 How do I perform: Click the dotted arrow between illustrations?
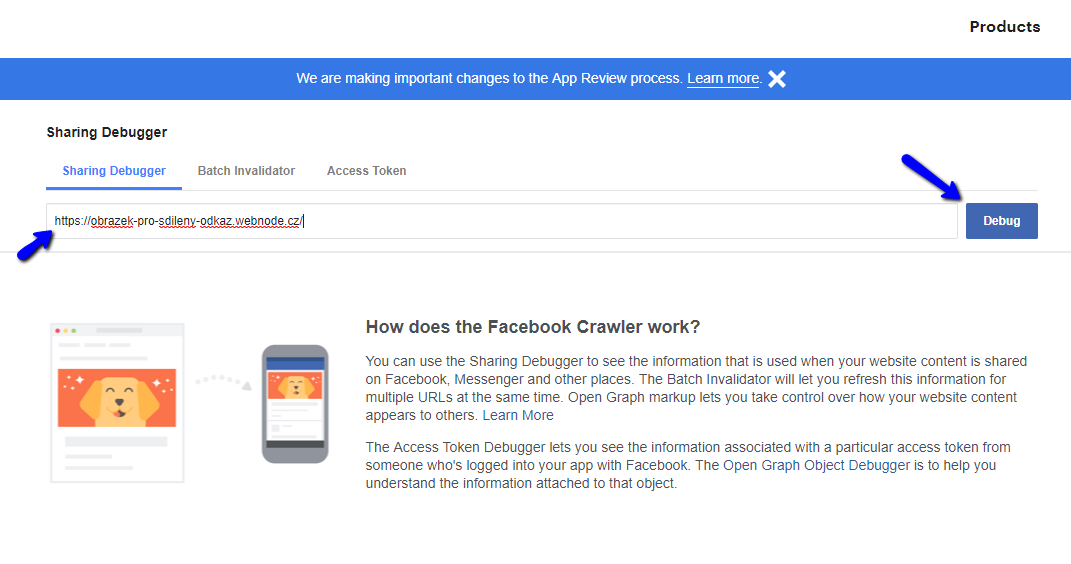[x=223, y=381]
